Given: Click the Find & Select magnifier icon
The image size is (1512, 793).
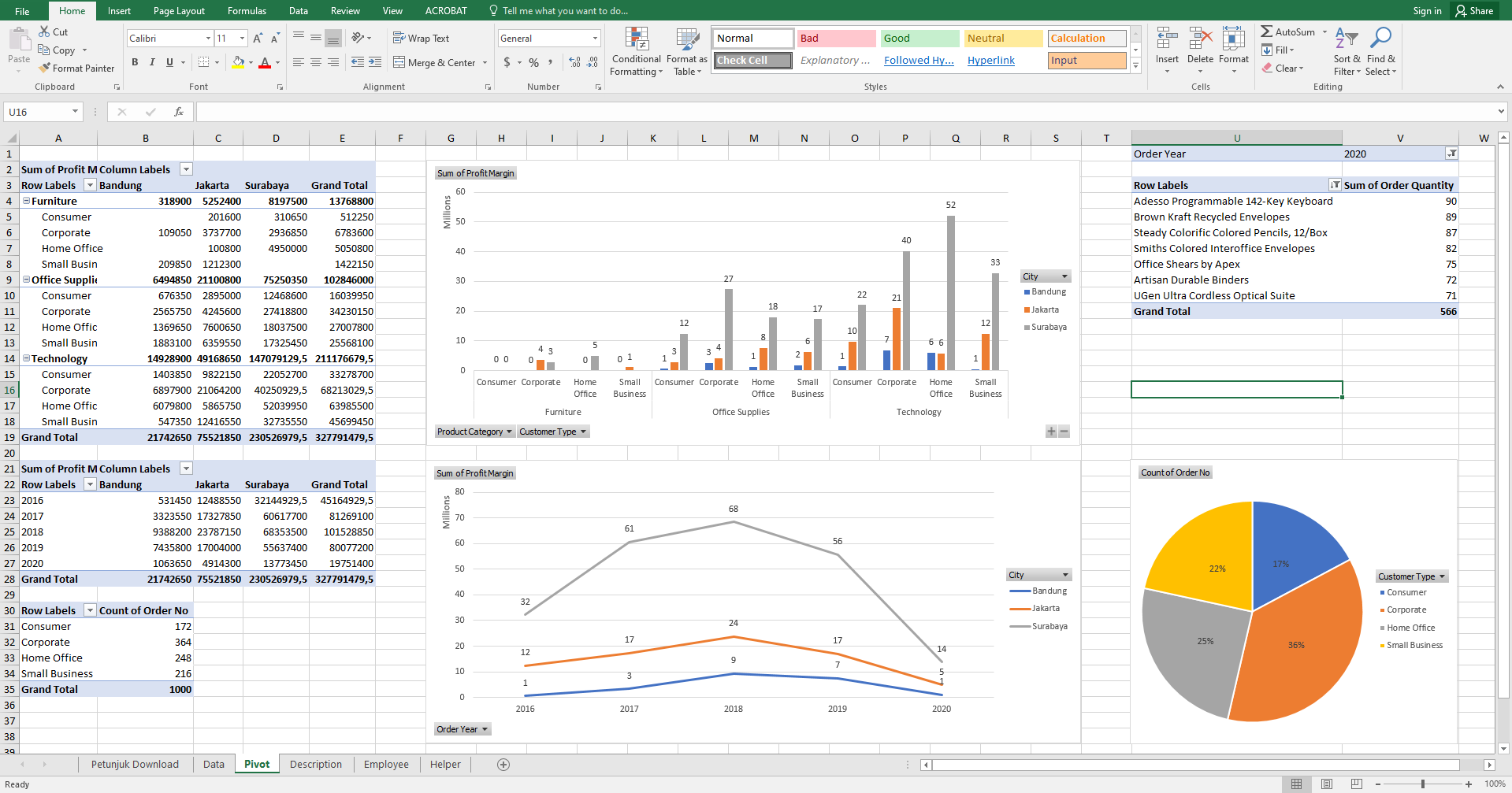Looking at the screenshot, I should tap(1380, 39).
